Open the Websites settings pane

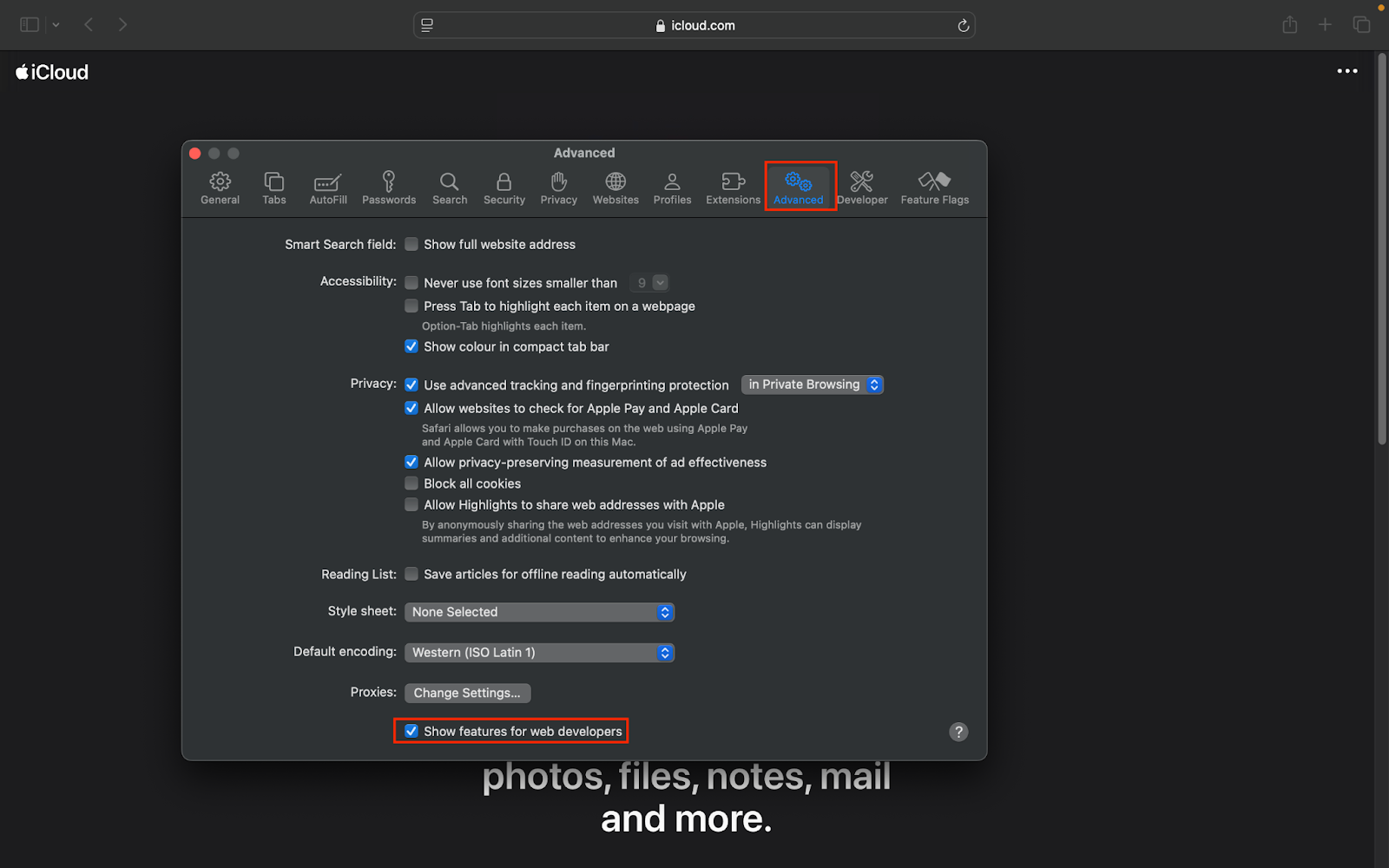coord(615,187)
